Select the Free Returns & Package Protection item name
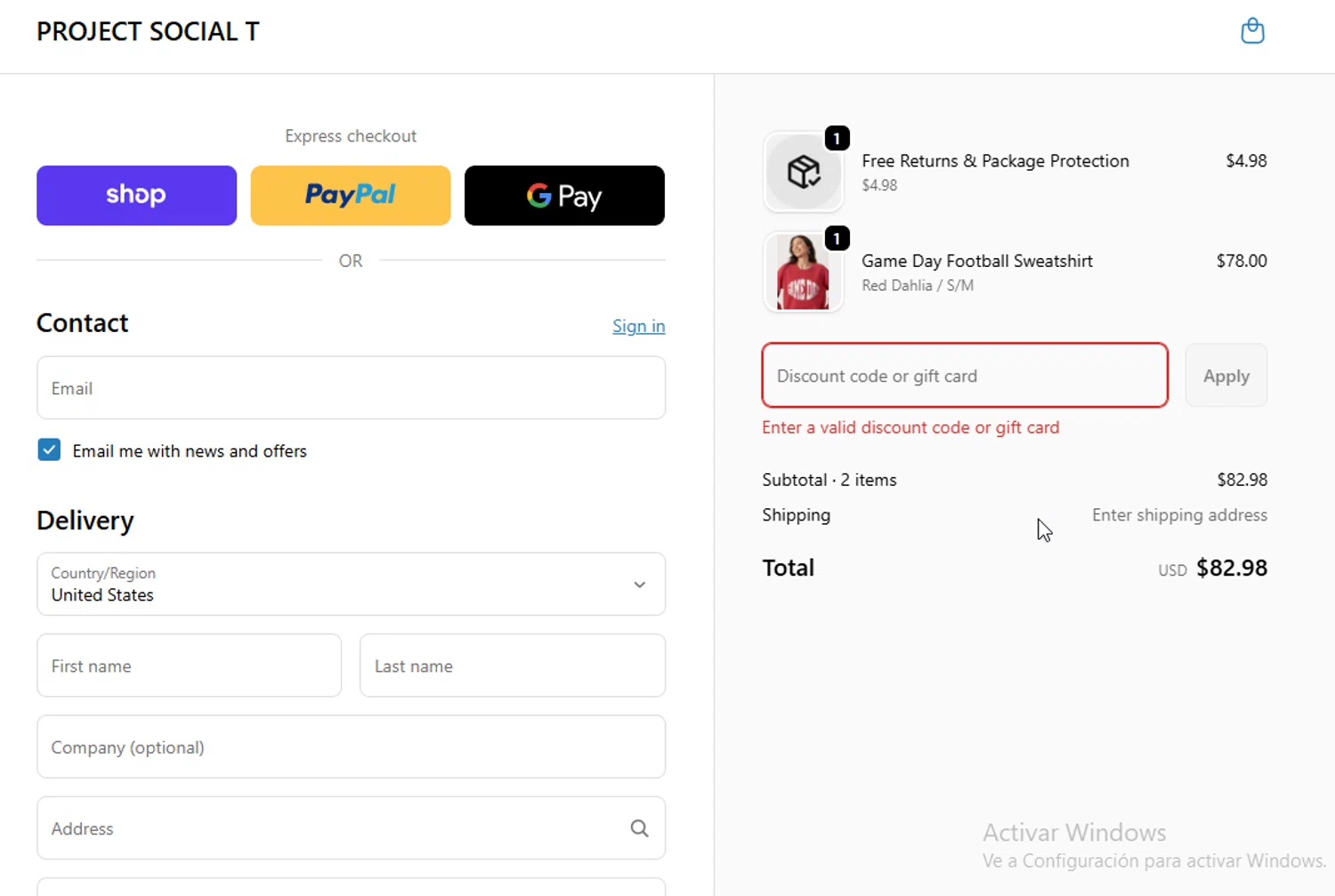Image resolution: width=1335 pixels, height=896 pixels. point(995,161)
